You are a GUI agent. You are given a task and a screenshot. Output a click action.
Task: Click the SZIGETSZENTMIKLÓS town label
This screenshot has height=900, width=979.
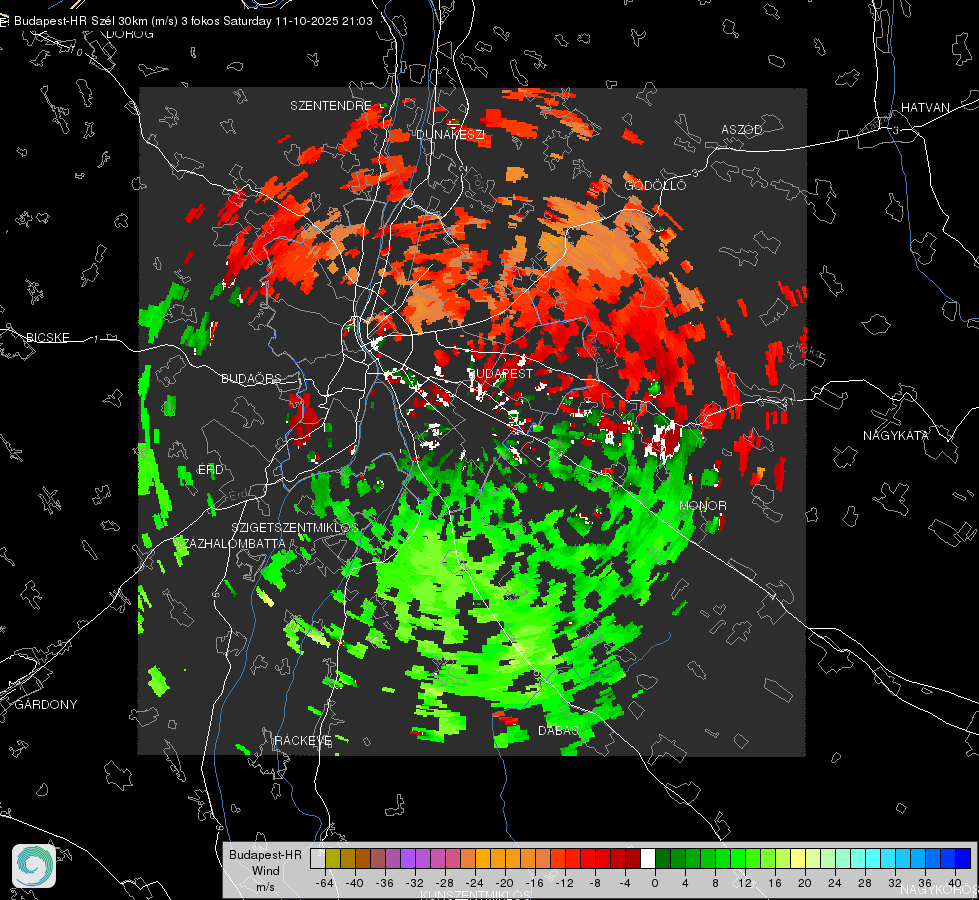tap(295, 527)
